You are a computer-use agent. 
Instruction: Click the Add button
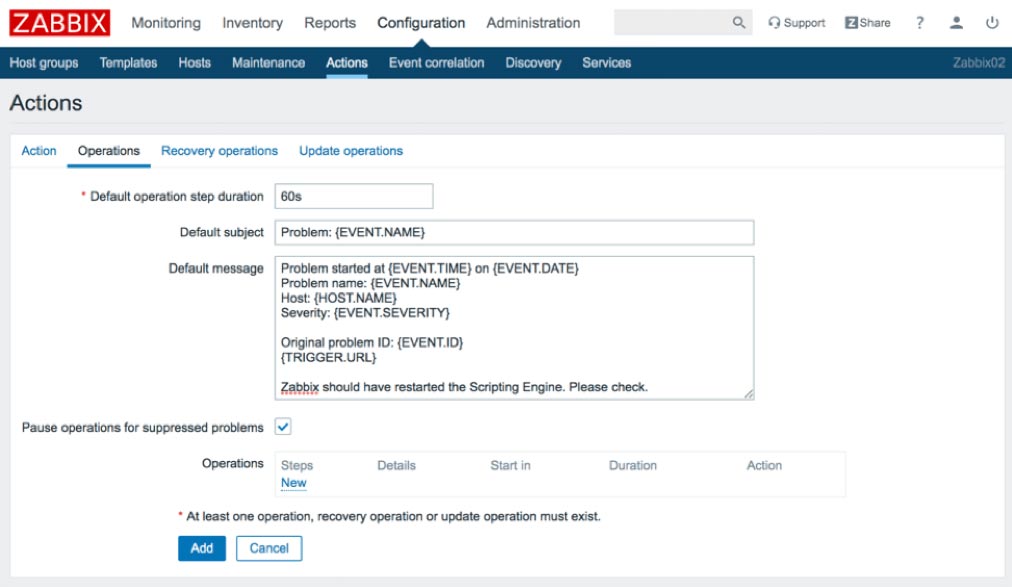click(x=202, y=548)
